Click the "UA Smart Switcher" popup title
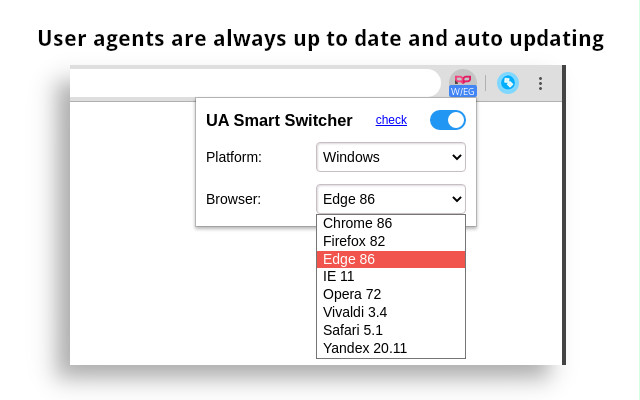 point(279,121)
